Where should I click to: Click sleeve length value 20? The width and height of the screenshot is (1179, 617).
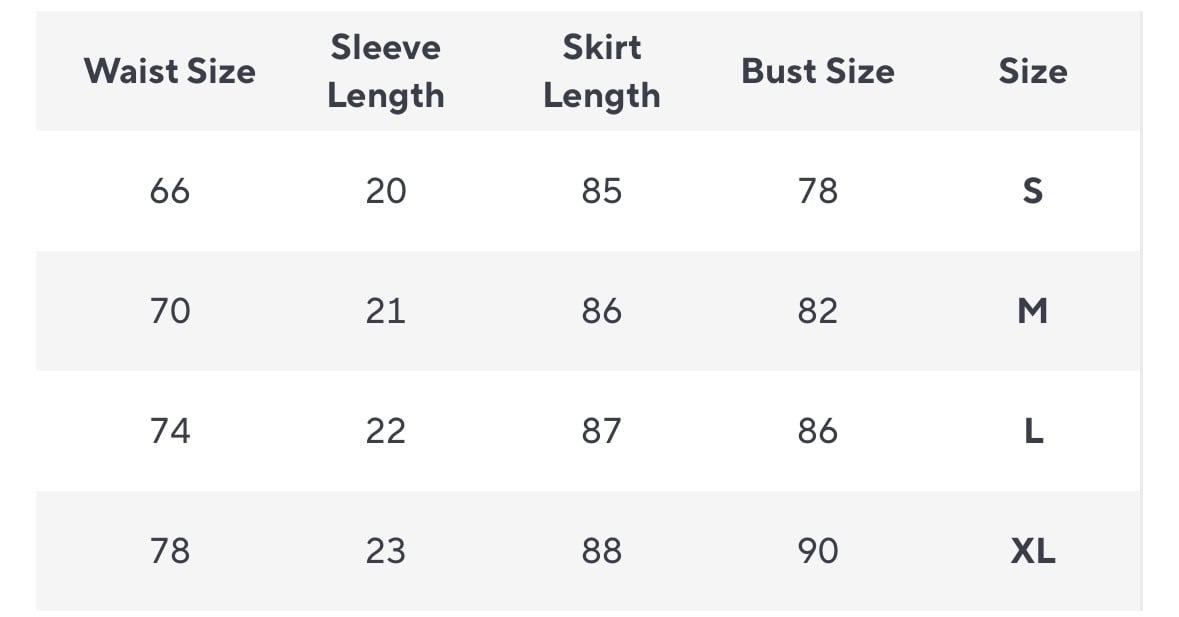click(386, 191)
